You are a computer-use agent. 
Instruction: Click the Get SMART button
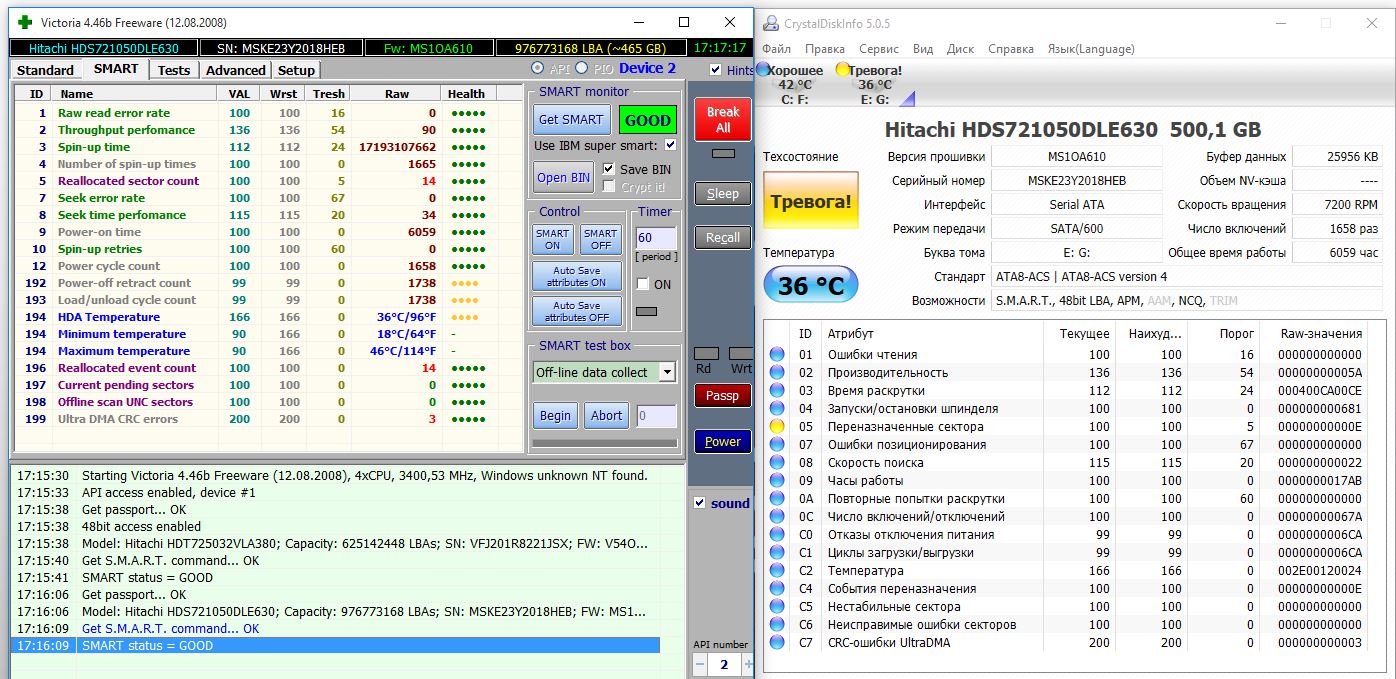(x=571, y=120)
